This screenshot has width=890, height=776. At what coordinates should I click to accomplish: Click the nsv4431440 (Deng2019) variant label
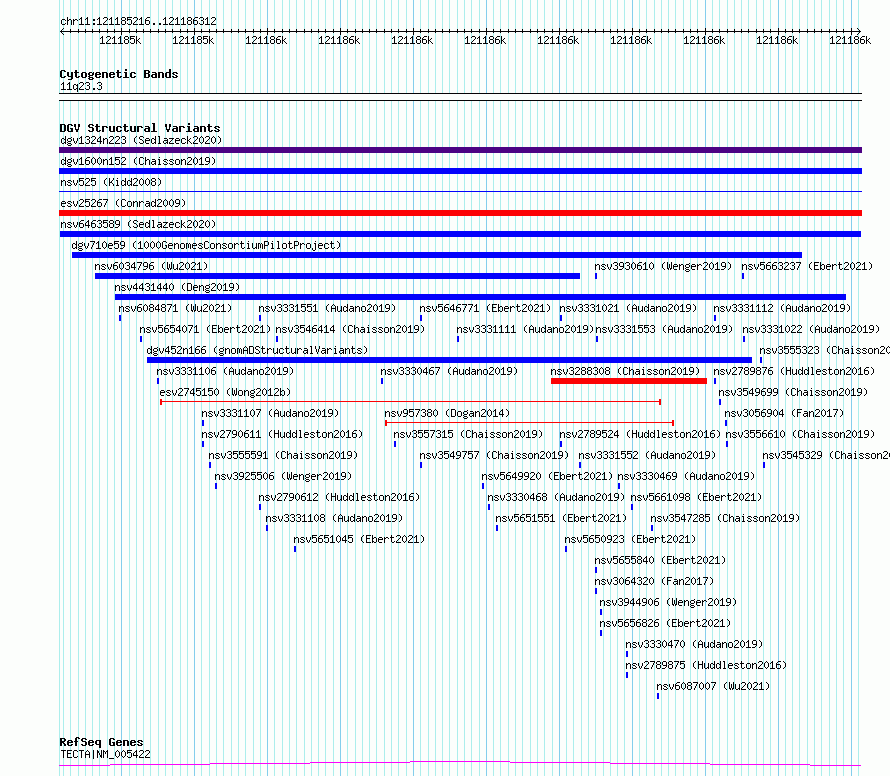point(177,287)
